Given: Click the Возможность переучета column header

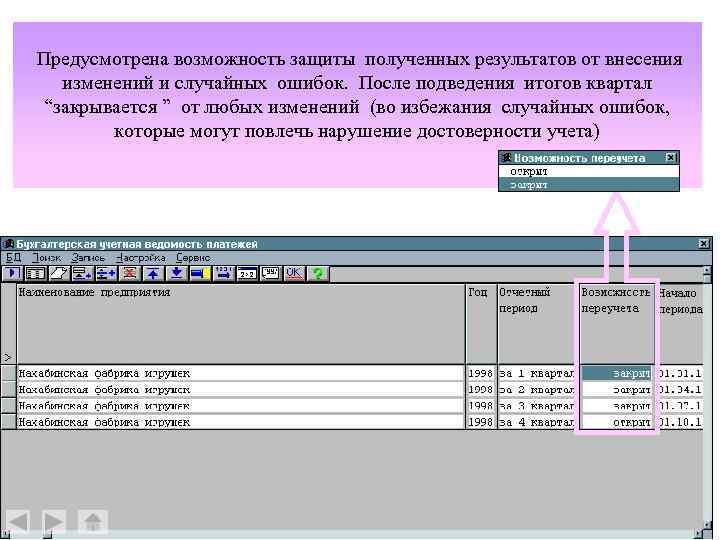Looking at the screenshot, I should click(617, 324).
